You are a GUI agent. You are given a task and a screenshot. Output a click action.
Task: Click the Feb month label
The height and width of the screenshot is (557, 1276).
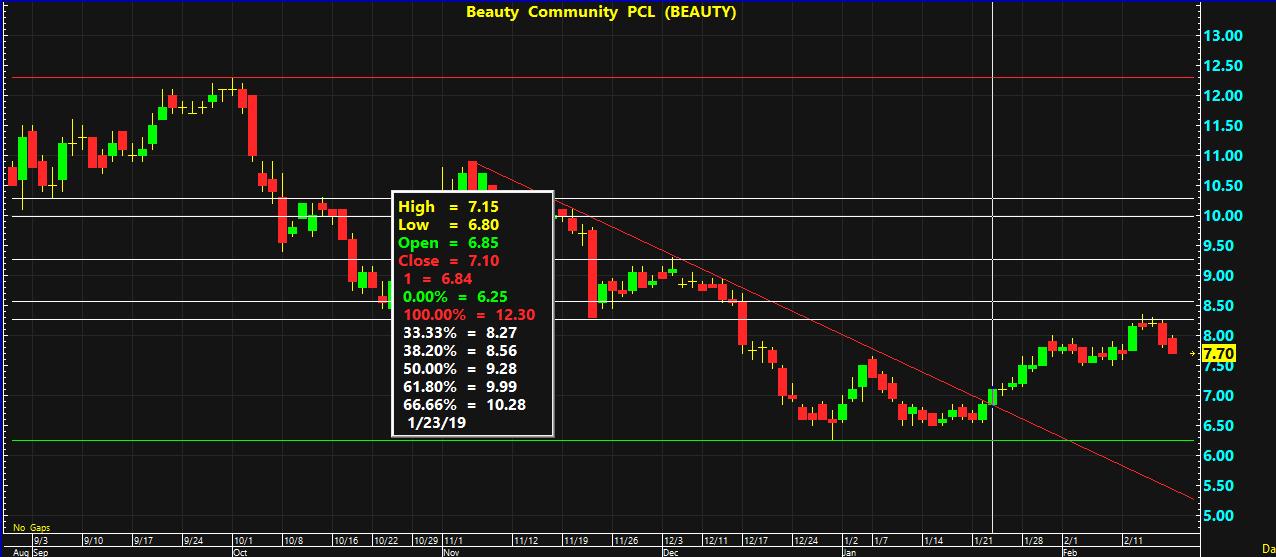point(1070,551)
